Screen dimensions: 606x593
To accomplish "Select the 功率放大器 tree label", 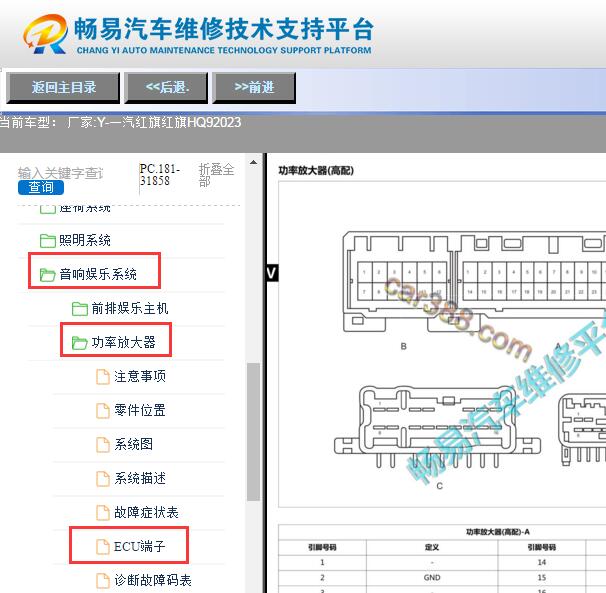I will coord(123,343).
